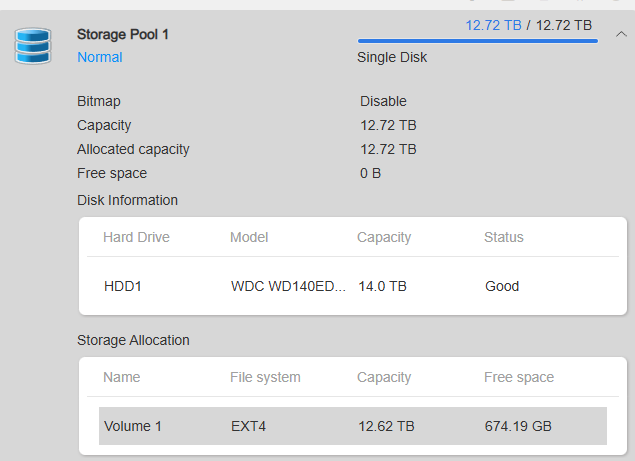Click the WDC WD140ED model cell
This screenshot has width=635, height=461.
[x=289, y=286]
